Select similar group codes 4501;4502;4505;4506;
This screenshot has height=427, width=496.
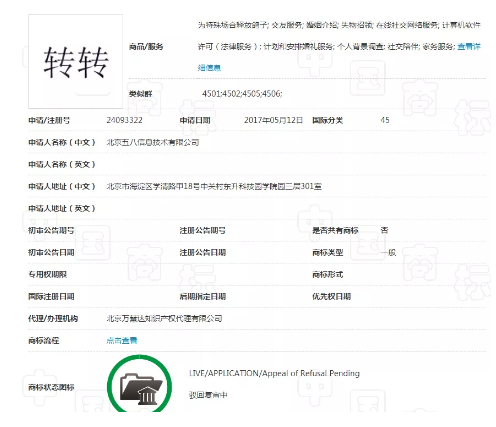[x=242, y=94]
